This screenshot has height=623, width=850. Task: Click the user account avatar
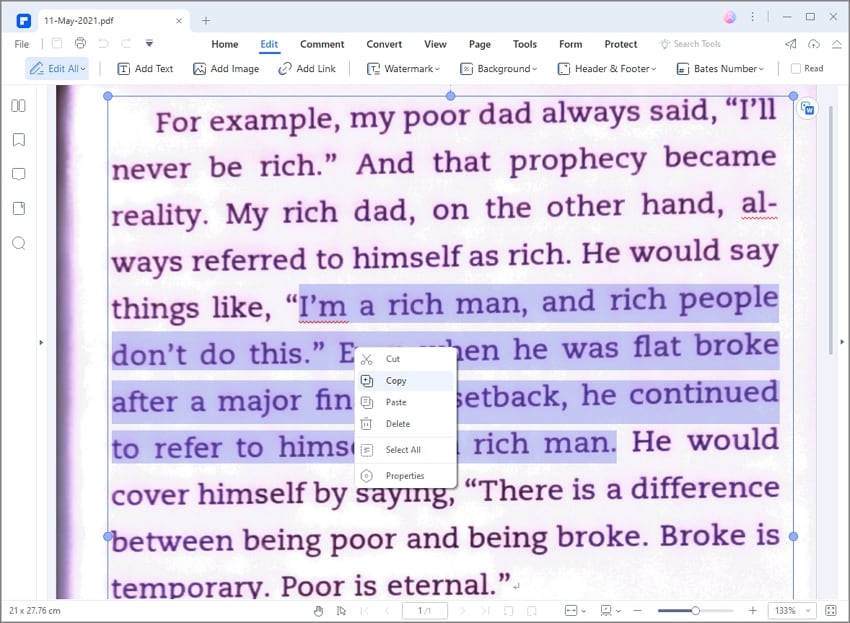[x=730, y=17]
